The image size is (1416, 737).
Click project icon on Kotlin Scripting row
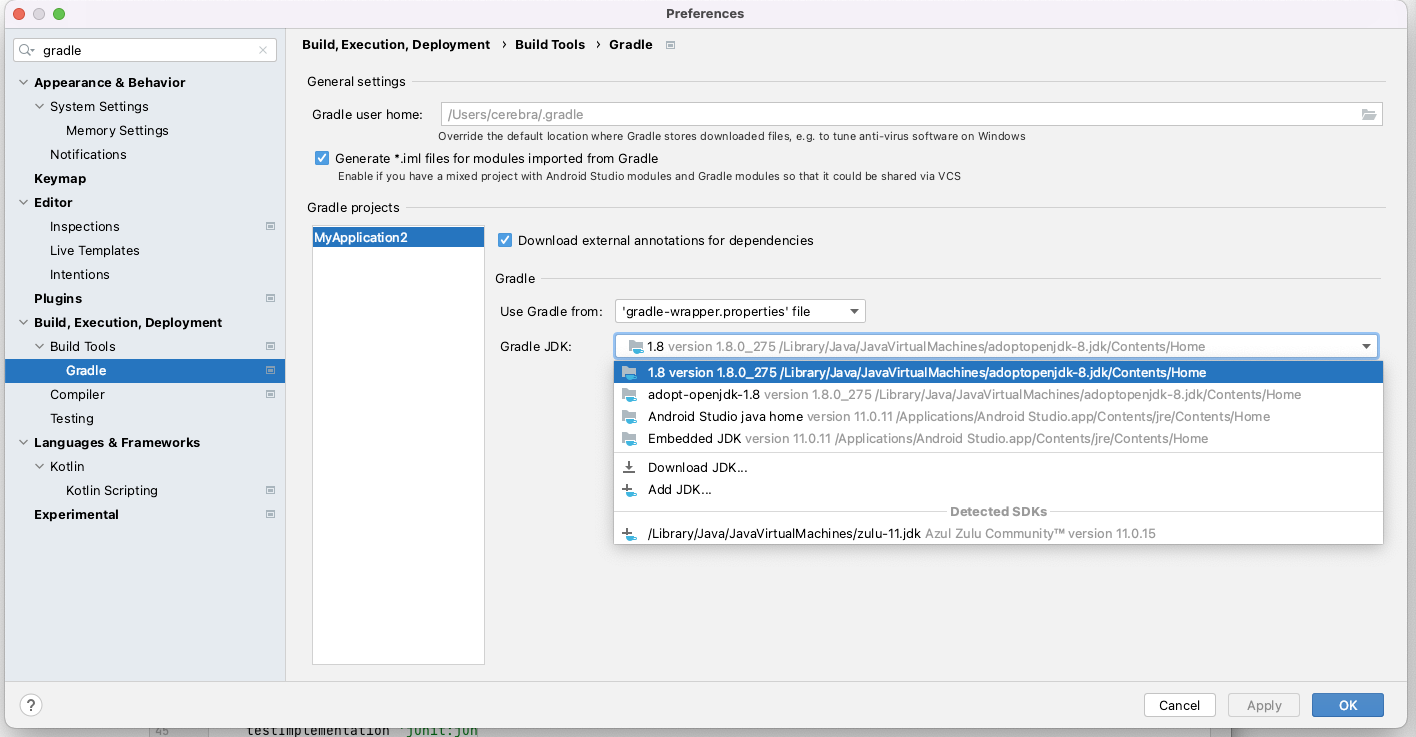[270, 491]
